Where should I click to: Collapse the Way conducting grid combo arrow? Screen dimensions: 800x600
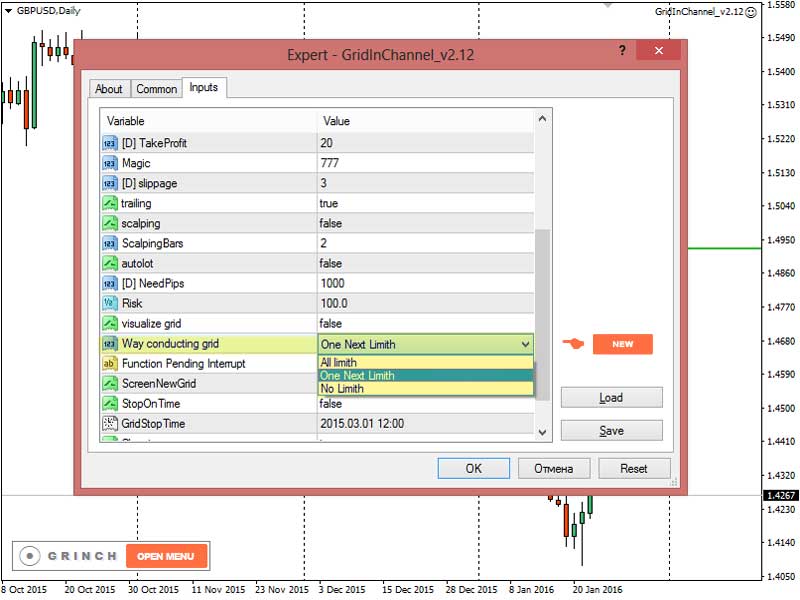coord(526,344)
